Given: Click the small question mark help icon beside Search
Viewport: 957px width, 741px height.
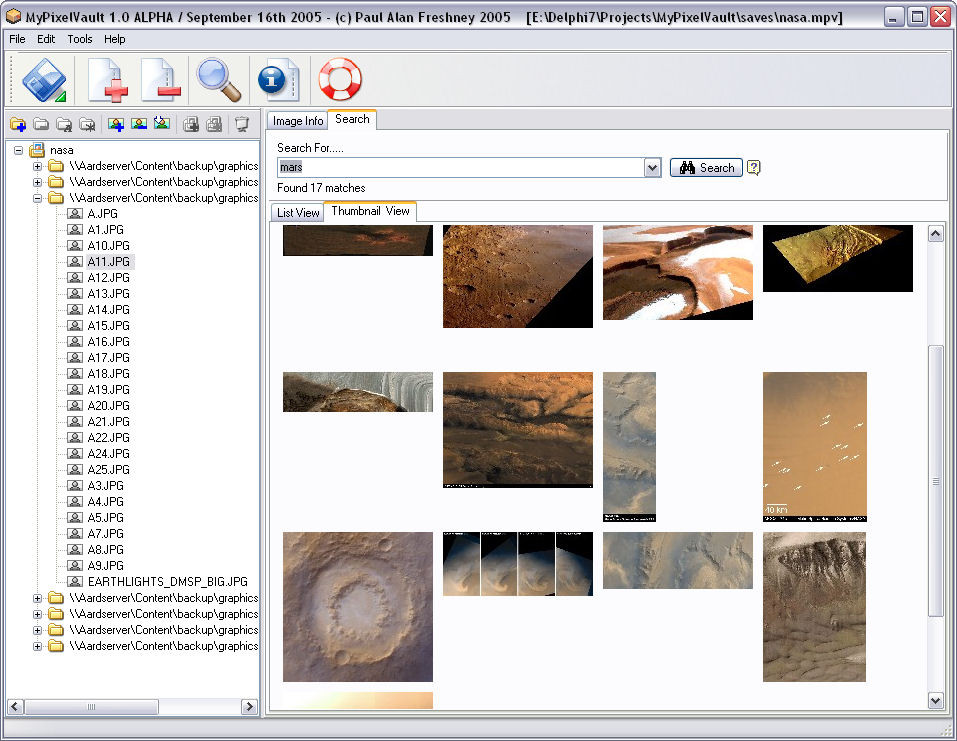Looking at the screenshot, I should pyautogui.click(x=754, y=168).
